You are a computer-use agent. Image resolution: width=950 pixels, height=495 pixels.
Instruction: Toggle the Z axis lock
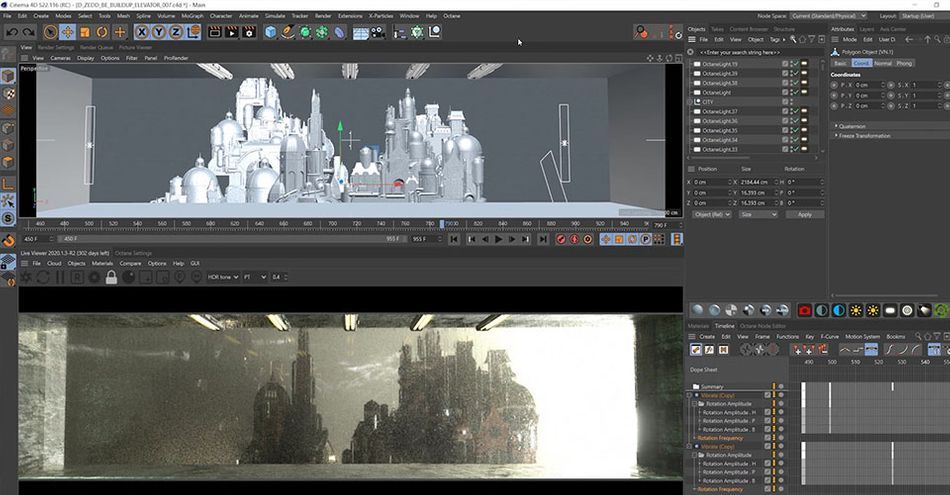pyautogui.click(x=176, y=32)
